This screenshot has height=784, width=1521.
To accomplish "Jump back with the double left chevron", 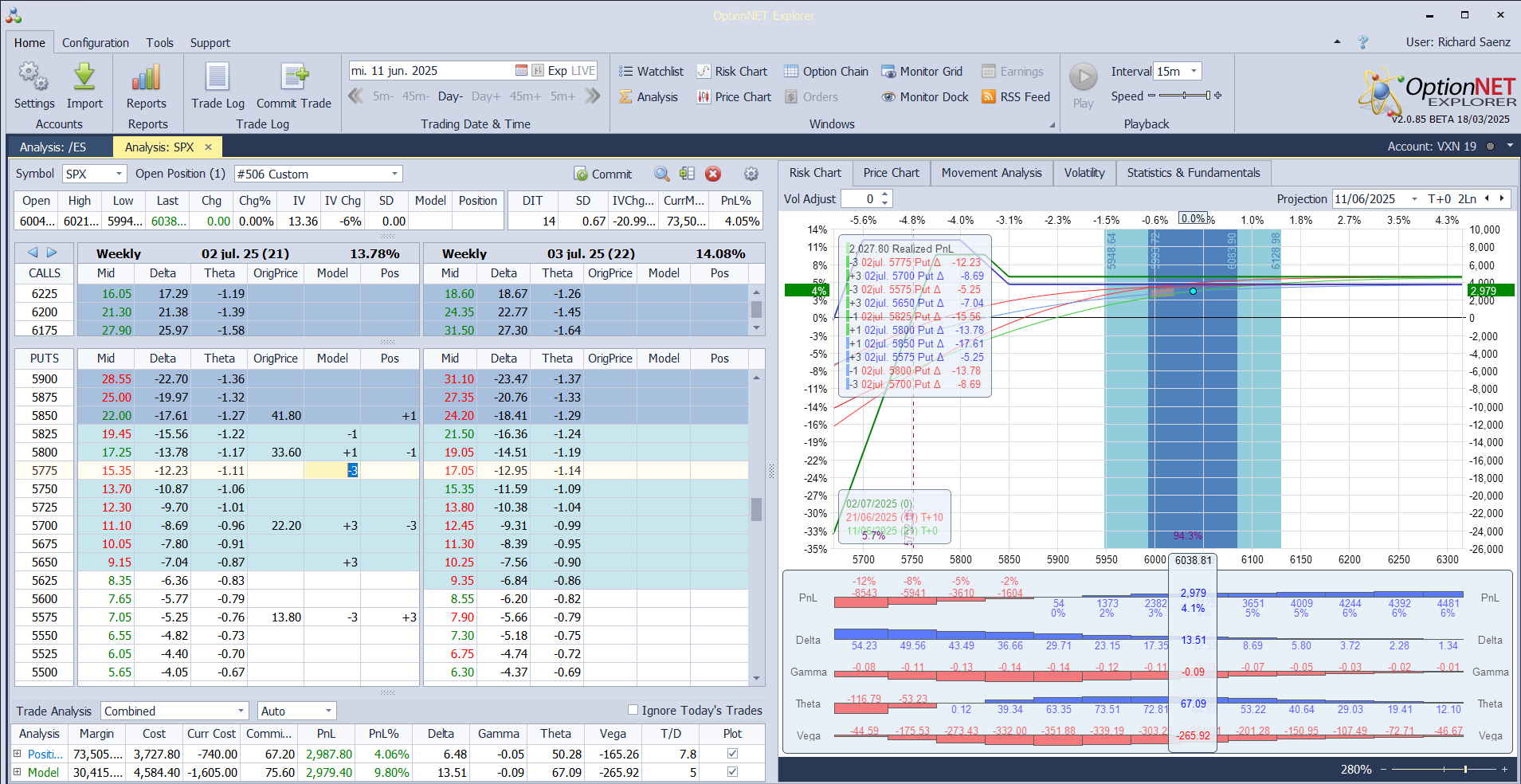I will (x=356, y=96).
